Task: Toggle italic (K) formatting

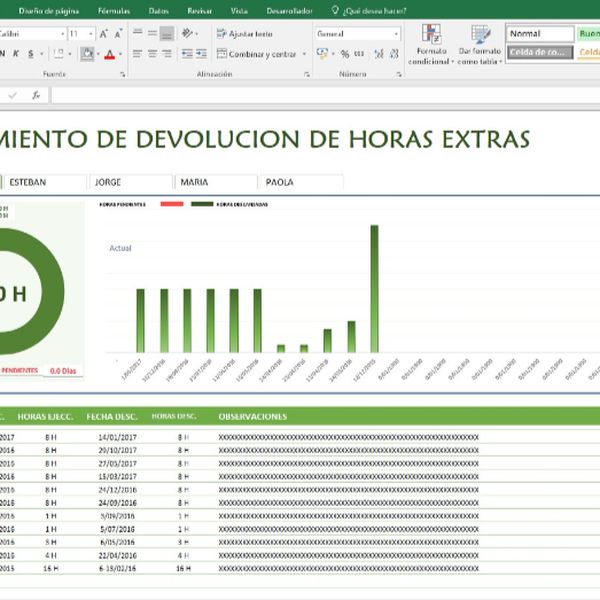Action: click(x=16, y=54)
